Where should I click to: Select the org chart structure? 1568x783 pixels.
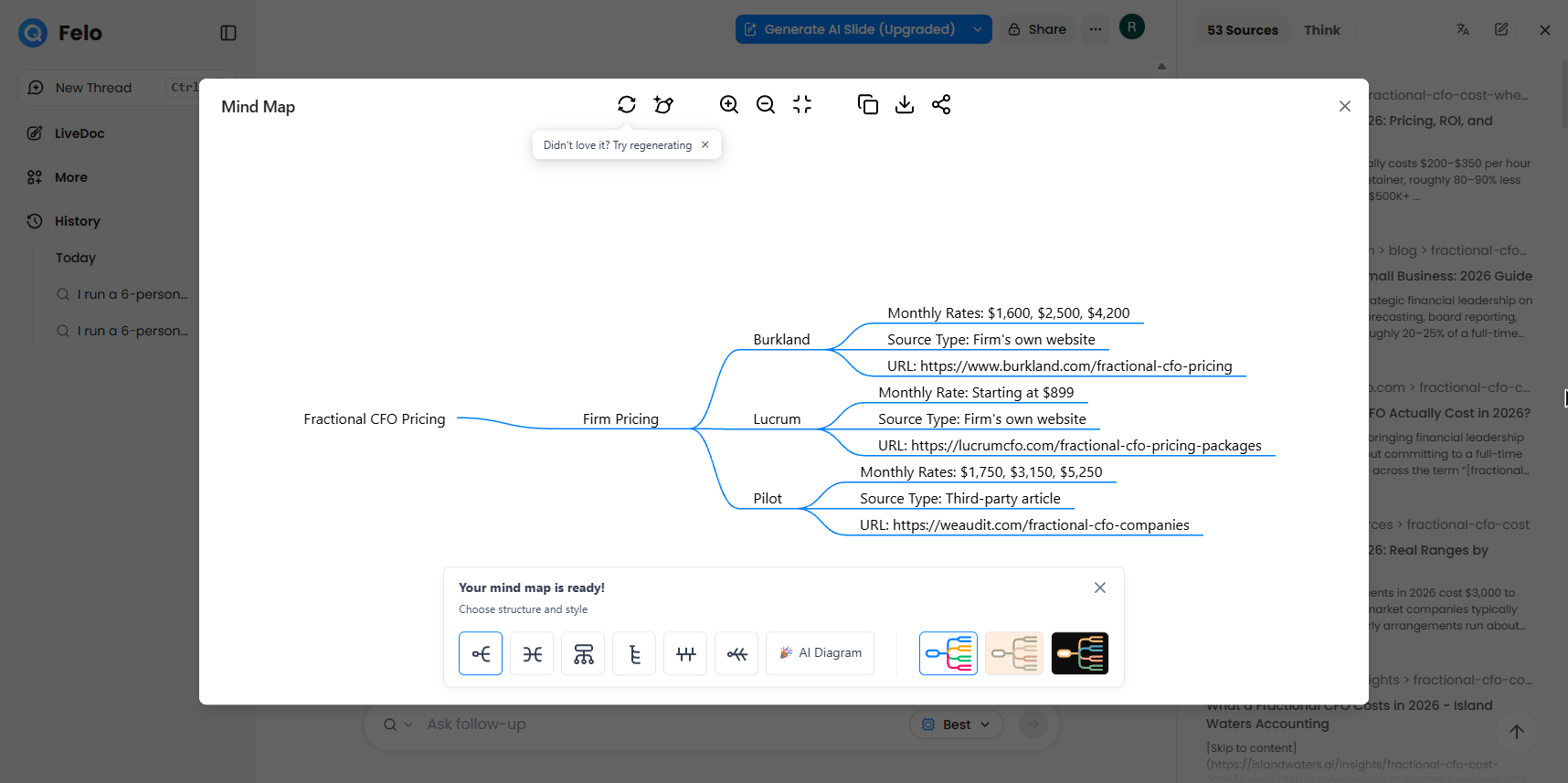coord(583,653)
